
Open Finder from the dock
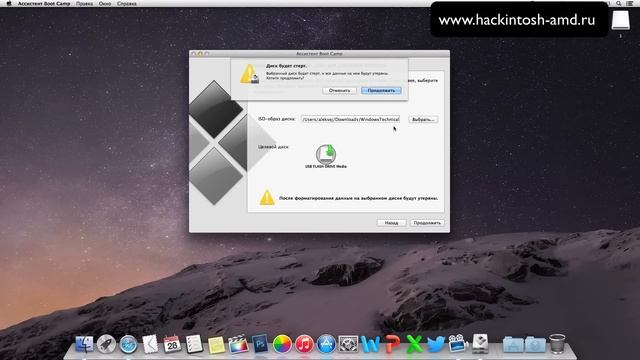(x=84, y=344)
